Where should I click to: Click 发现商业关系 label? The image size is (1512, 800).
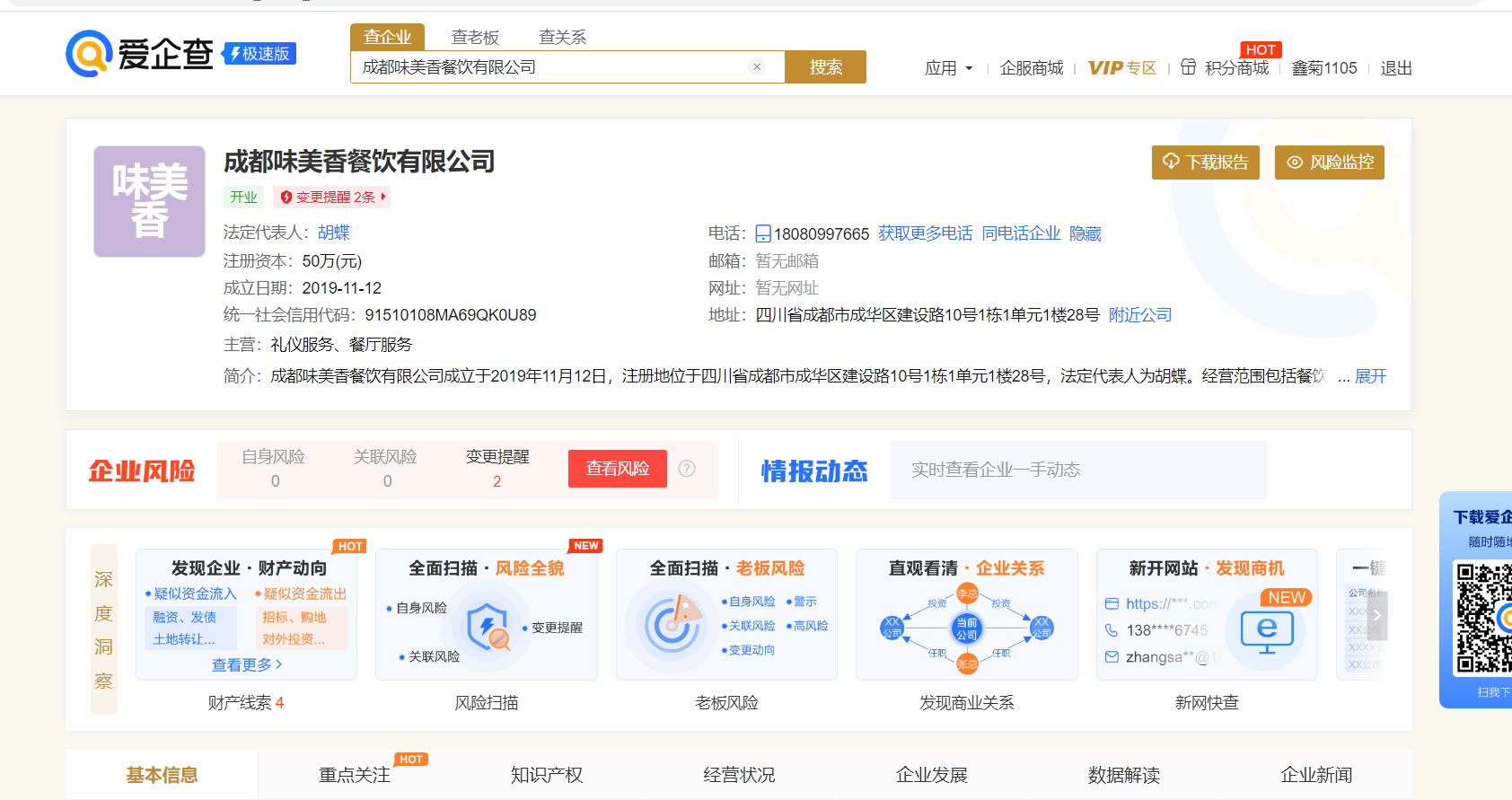click(x=967, y=703)
